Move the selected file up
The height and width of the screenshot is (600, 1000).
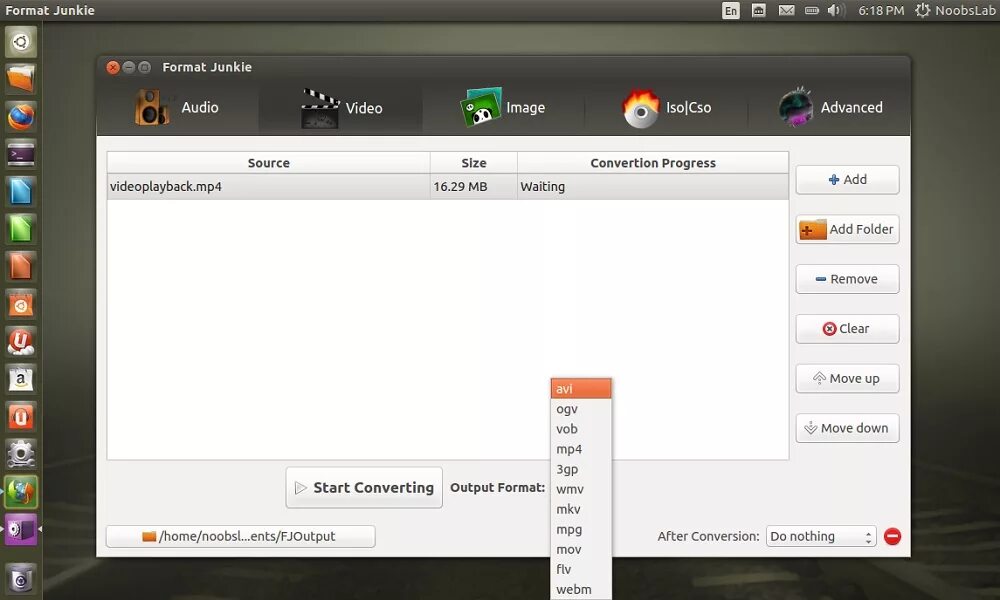pyautogui.click(x=847, y=379)
